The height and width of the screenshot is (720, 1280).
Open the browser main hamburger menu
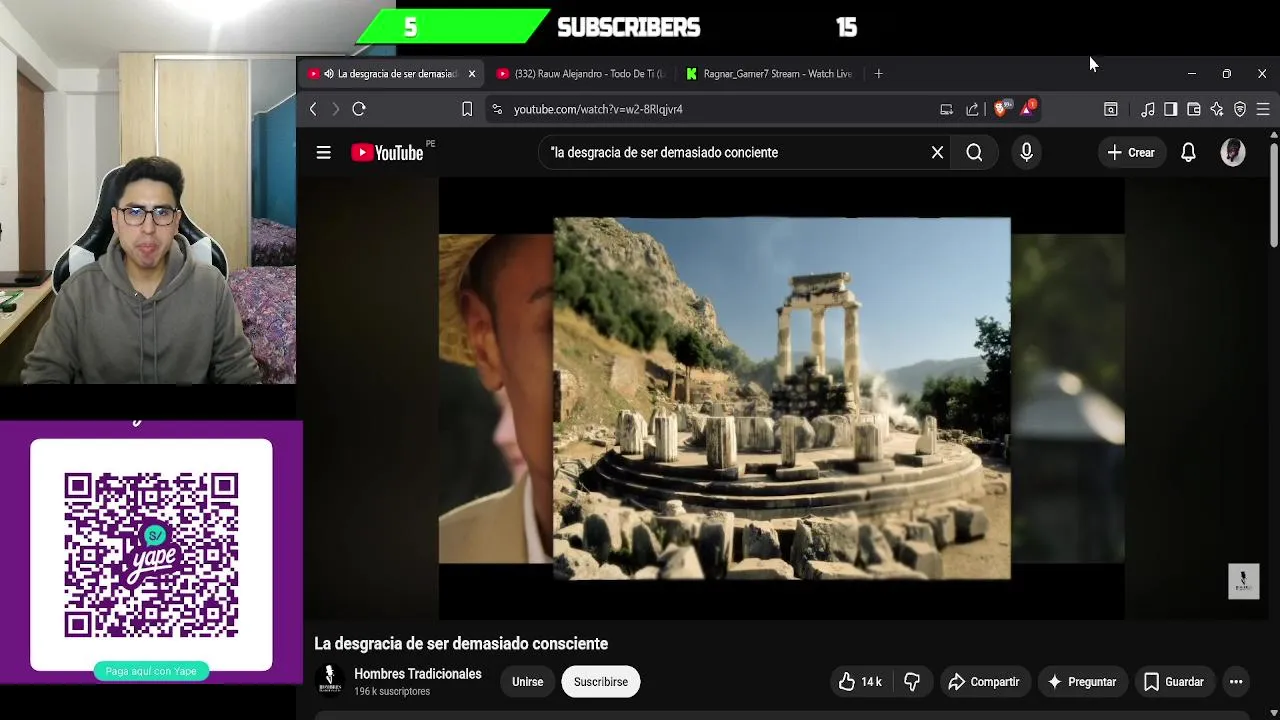pyautogui.click(x=1263, y=109)
